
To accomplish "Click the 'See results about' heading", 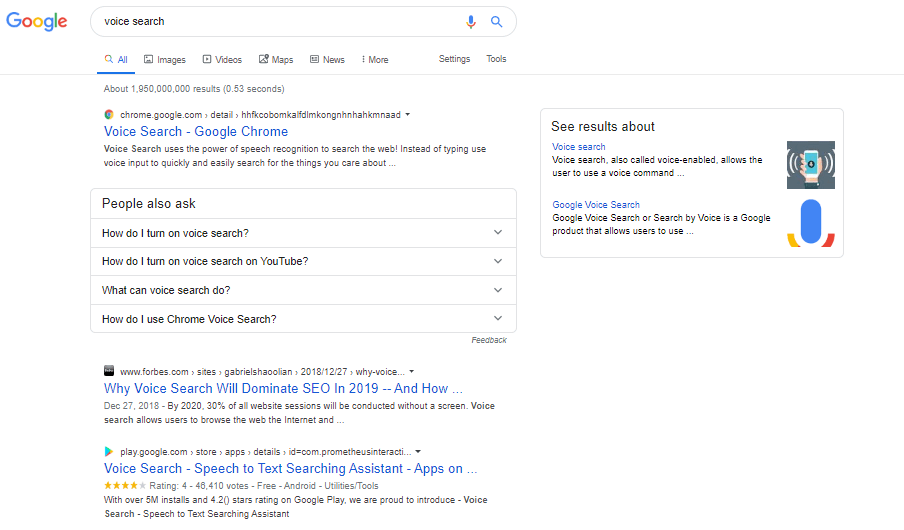I will click(602, 126).
